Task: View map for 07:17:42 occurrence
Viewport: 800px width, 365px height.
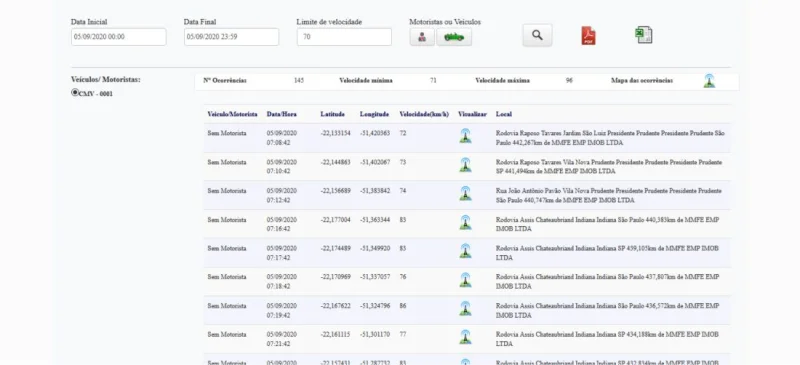Action: click(x=465, y=251)
